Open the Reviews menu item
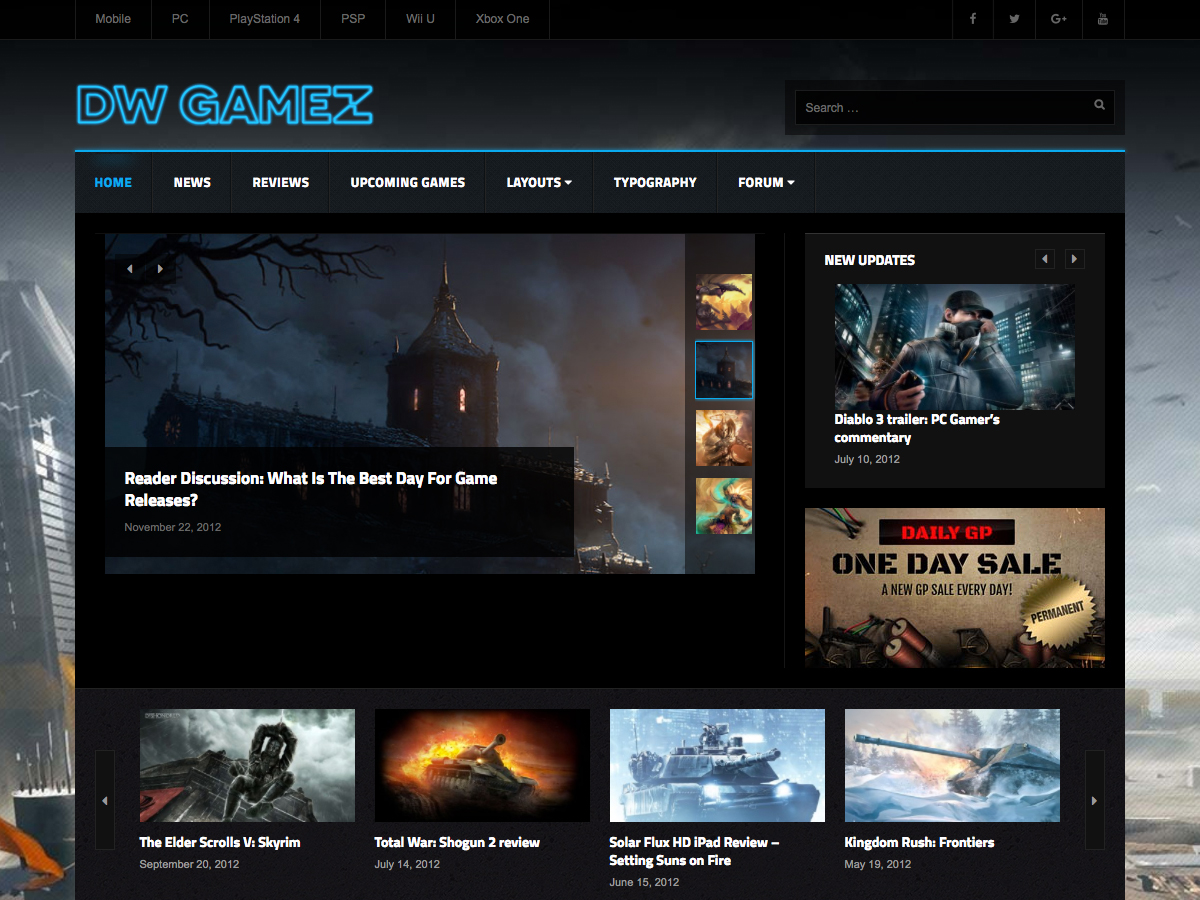Viewport: 1200px width, 900px height. [x=281, y=182]
